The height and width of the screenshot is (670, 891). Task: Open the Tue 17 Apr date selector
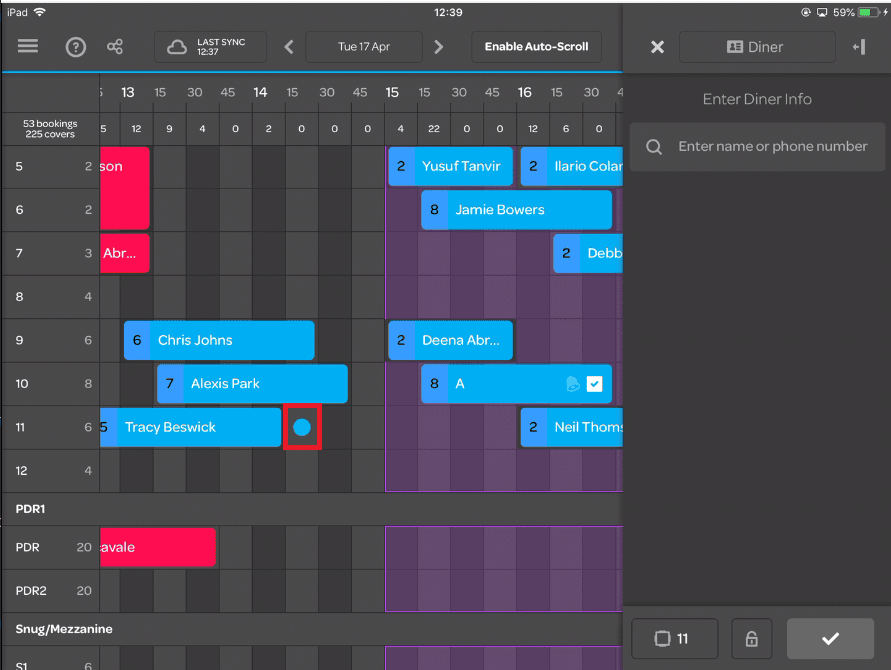(364, 46)
